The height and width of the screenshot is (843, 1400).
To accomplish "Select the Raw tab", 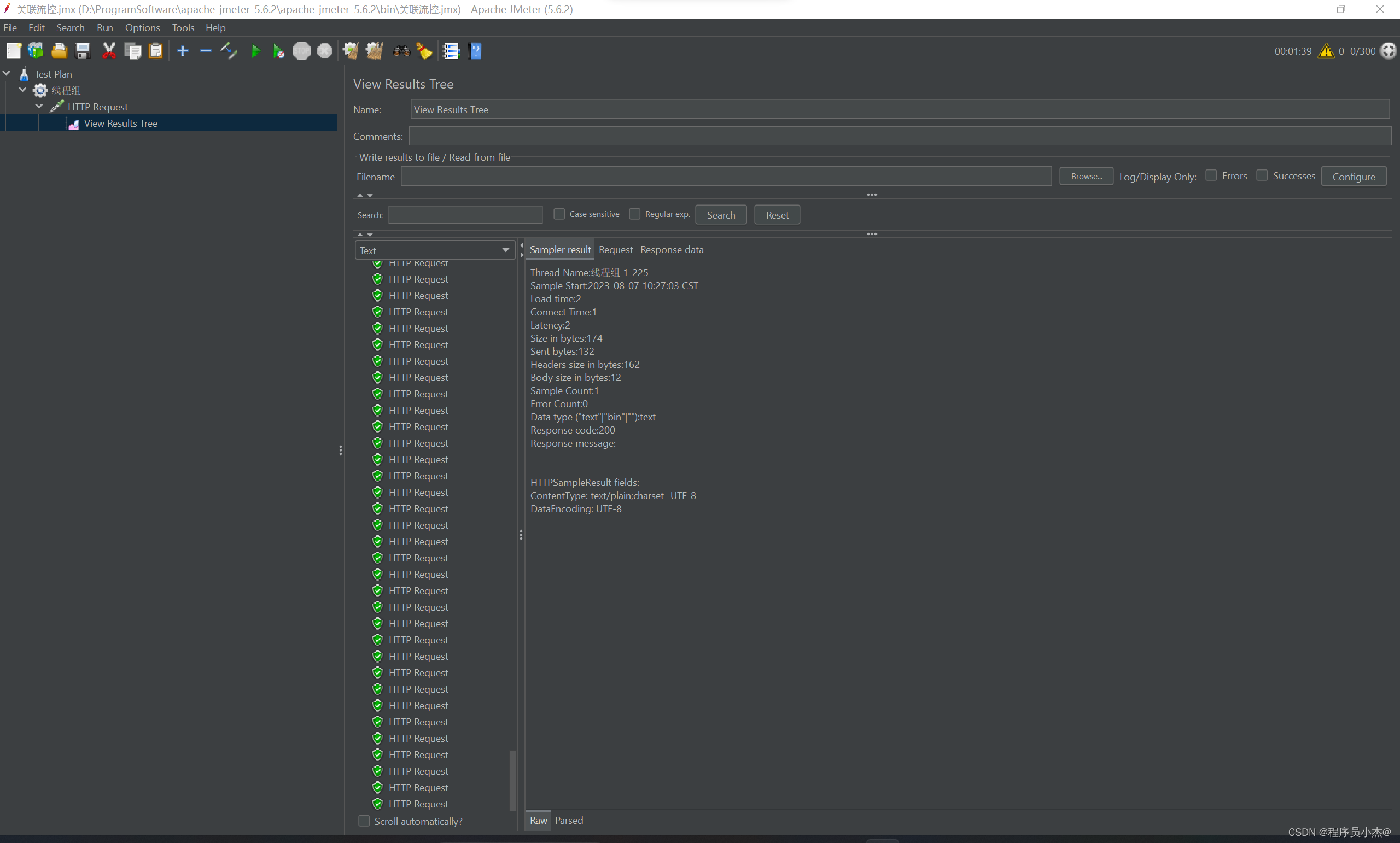I will tap(538, 821).
